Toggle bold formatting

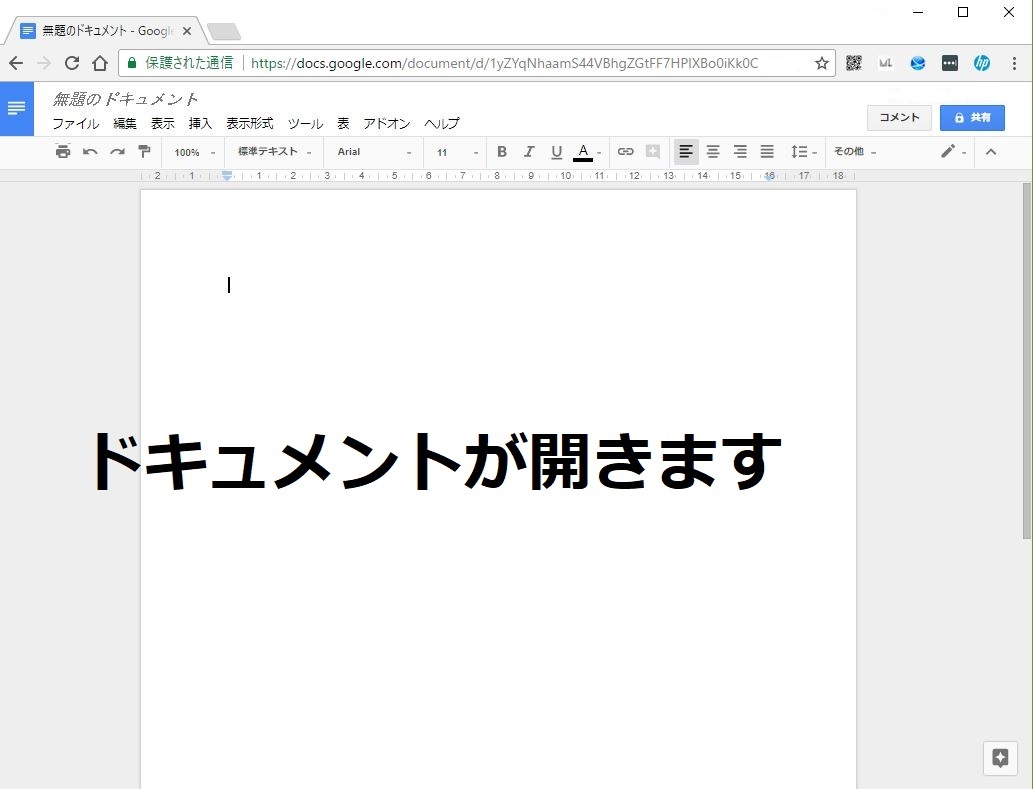(x=501, y=152)
